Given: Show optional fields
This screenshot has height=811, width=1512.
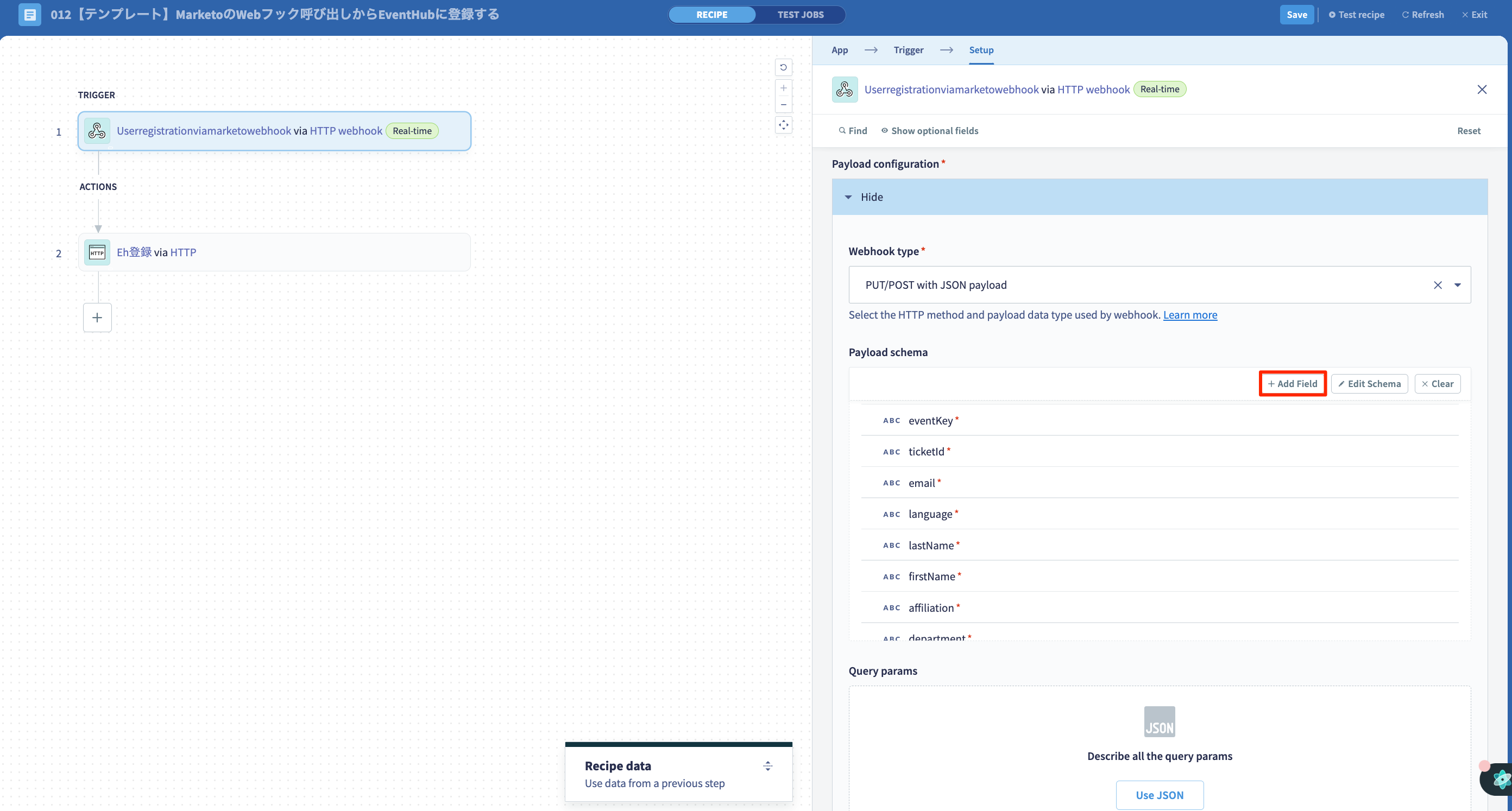Looking at the screenshot, I should [x=930, y=131].
